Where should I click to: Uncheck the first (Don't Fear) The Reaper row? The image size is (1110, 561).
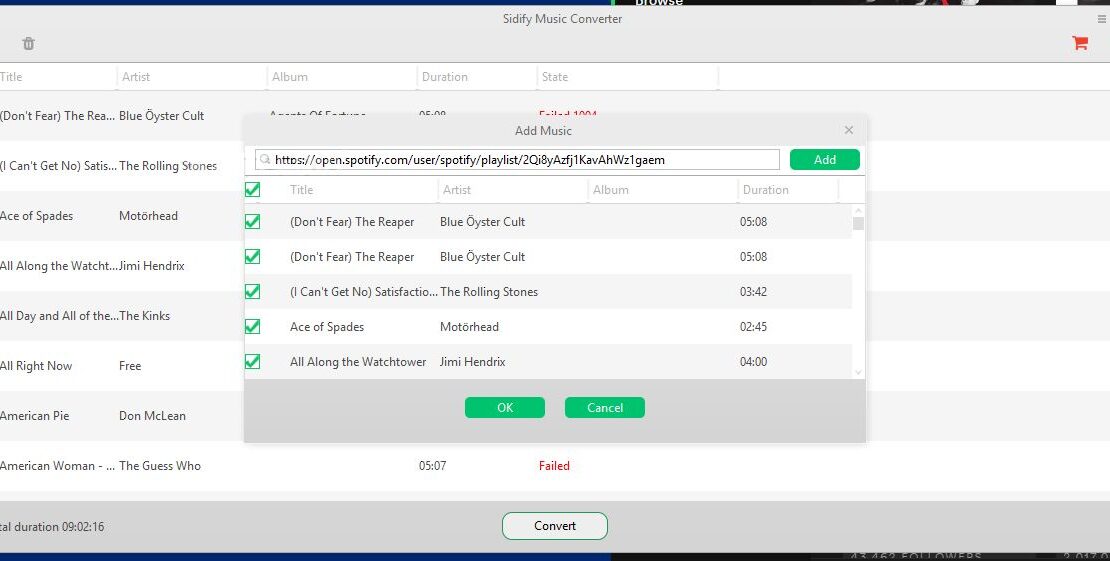pos(252,222)
